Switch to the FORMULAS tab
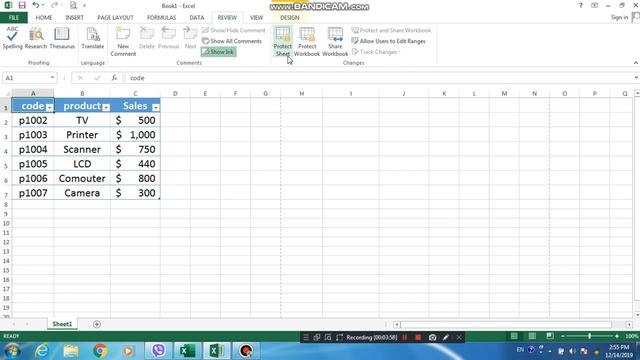 point(161,18)
